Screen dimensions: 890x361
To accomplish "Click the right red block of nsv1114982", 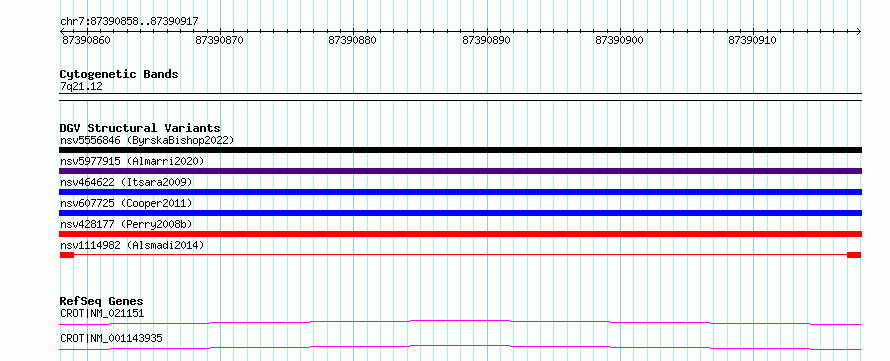I will click(x=854, y=255).
